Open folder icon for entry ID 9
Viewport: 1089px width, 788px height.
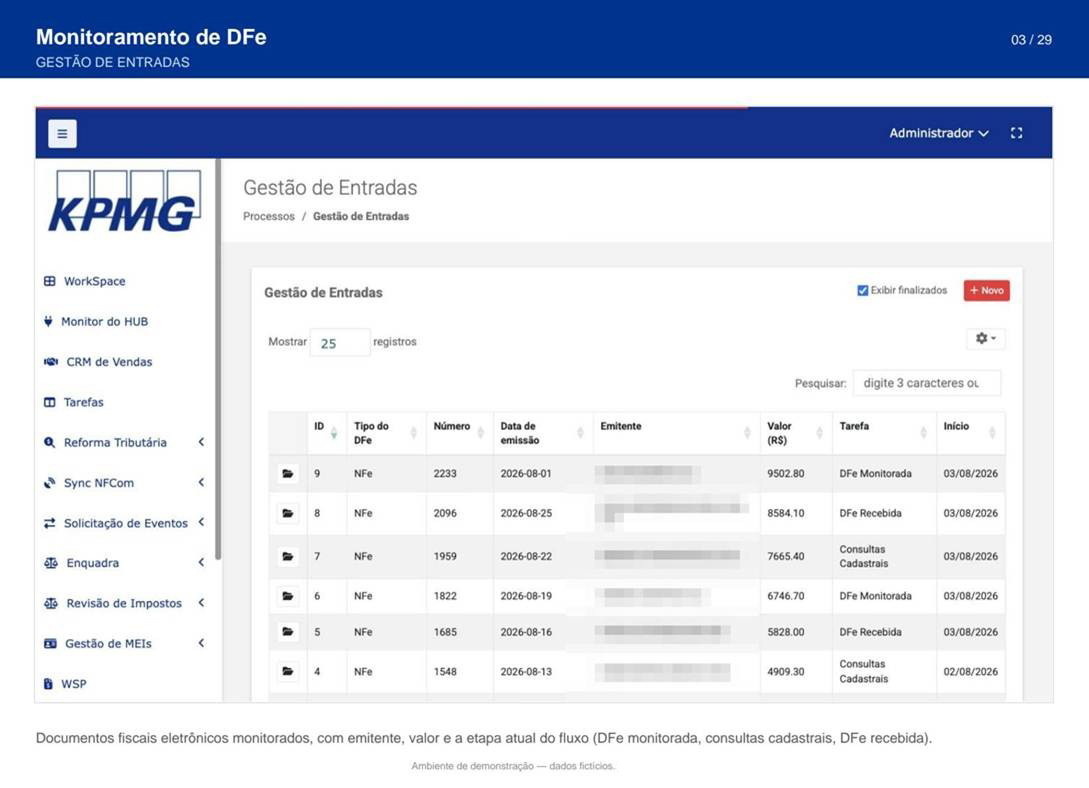(x=288, y=473)
